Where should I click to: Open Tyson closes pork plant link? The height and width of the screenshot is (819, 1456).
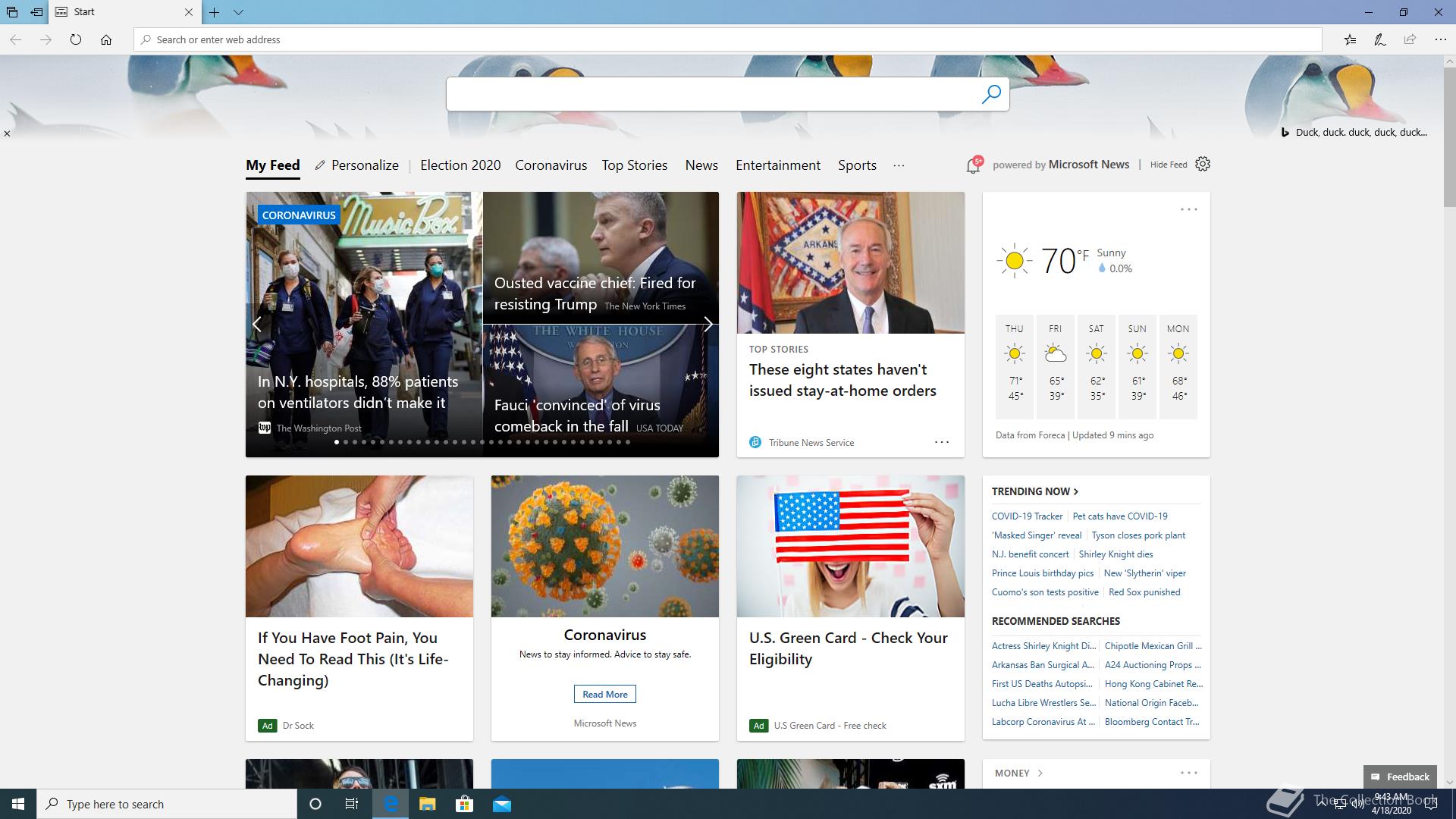(x=1138, y=535)
